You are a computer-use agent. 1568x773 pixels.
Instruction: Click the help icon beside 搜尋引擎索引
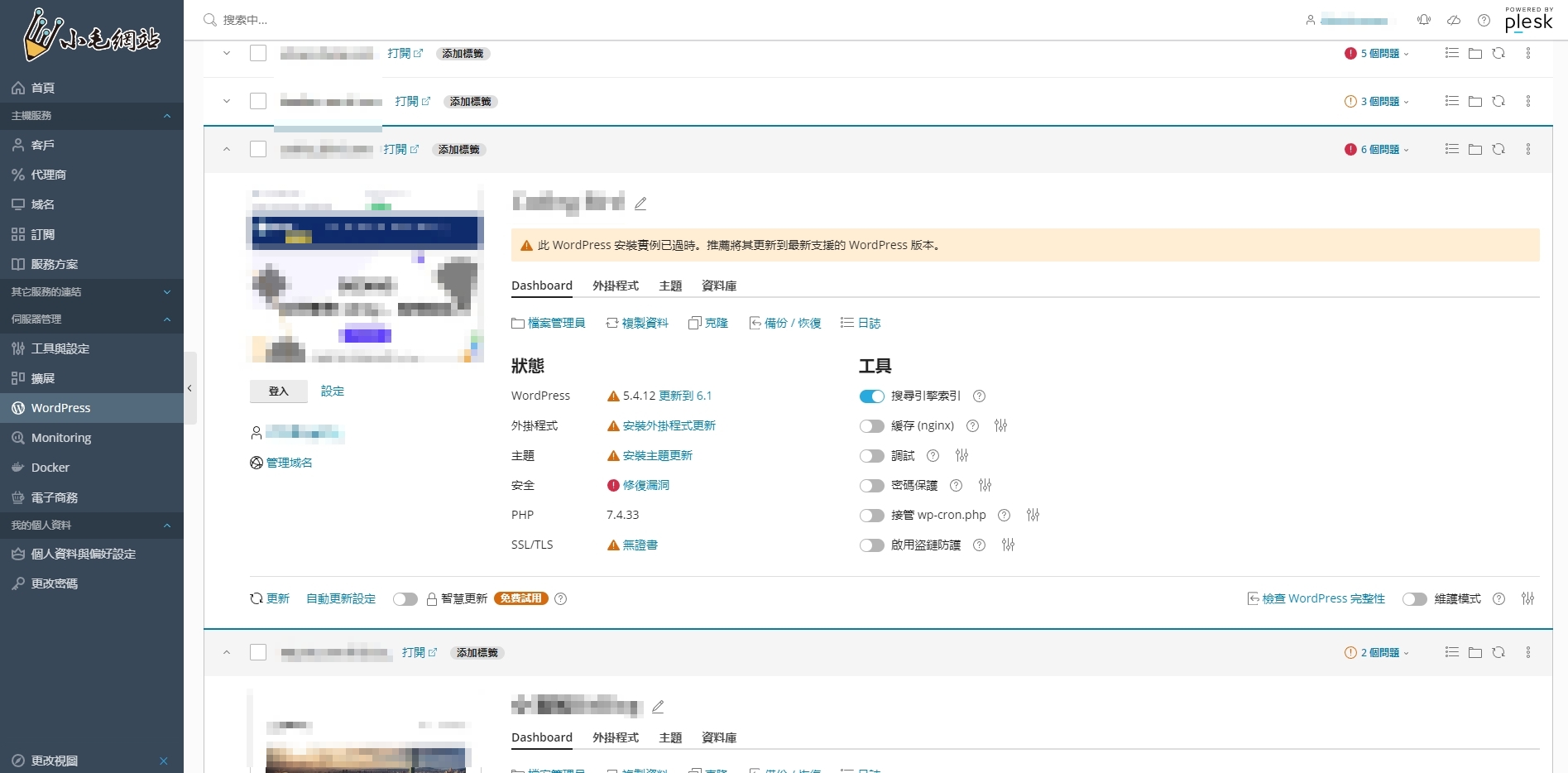pyautogui.click(x=979, y=396)
